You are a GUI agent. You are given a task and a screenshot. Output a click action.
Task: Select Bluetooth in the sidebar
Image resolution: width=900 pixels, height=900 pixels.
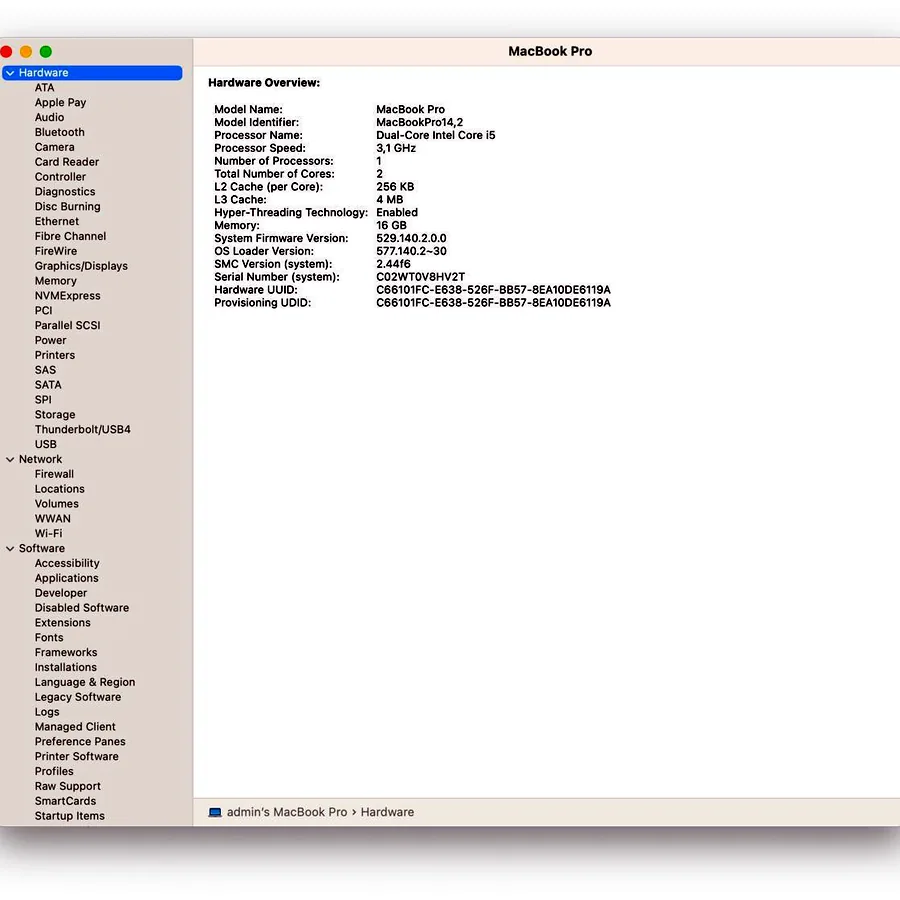[60, 133]
